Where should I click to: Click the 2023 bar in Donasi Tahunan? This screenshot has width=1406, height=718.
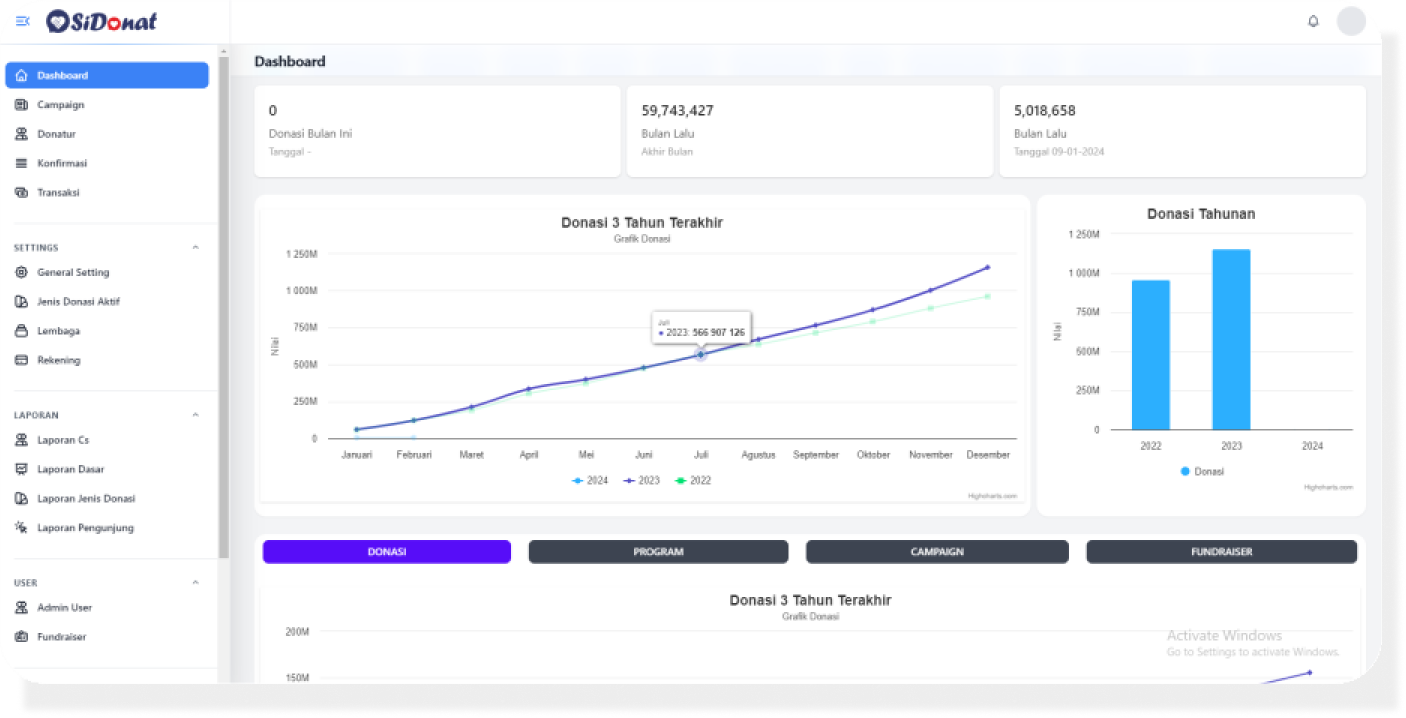point(1231,340)
